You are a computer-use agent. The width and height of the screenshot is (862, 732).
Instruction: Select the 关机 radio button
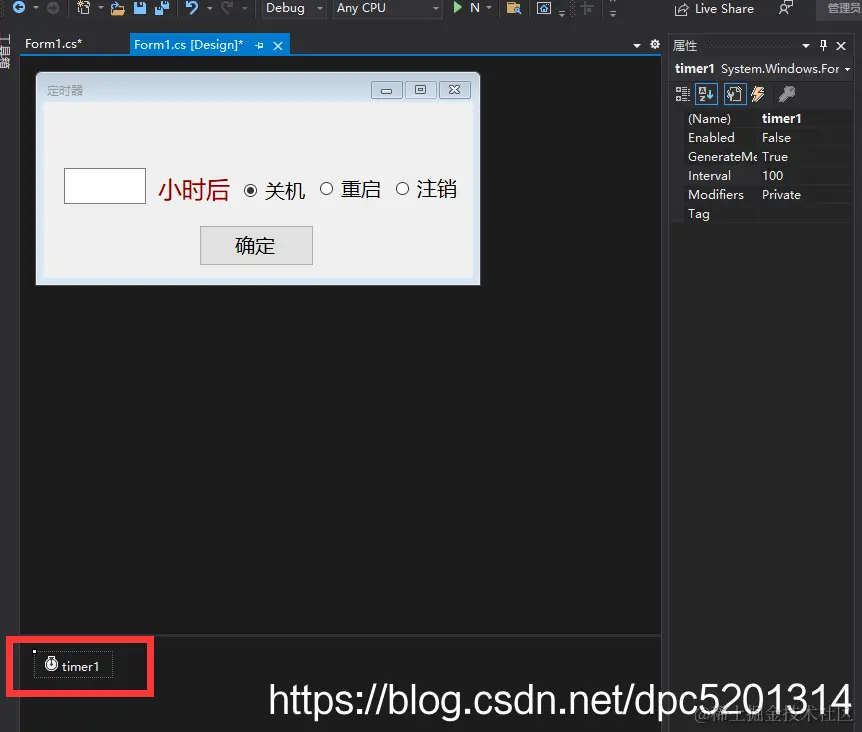coord(250,191)
